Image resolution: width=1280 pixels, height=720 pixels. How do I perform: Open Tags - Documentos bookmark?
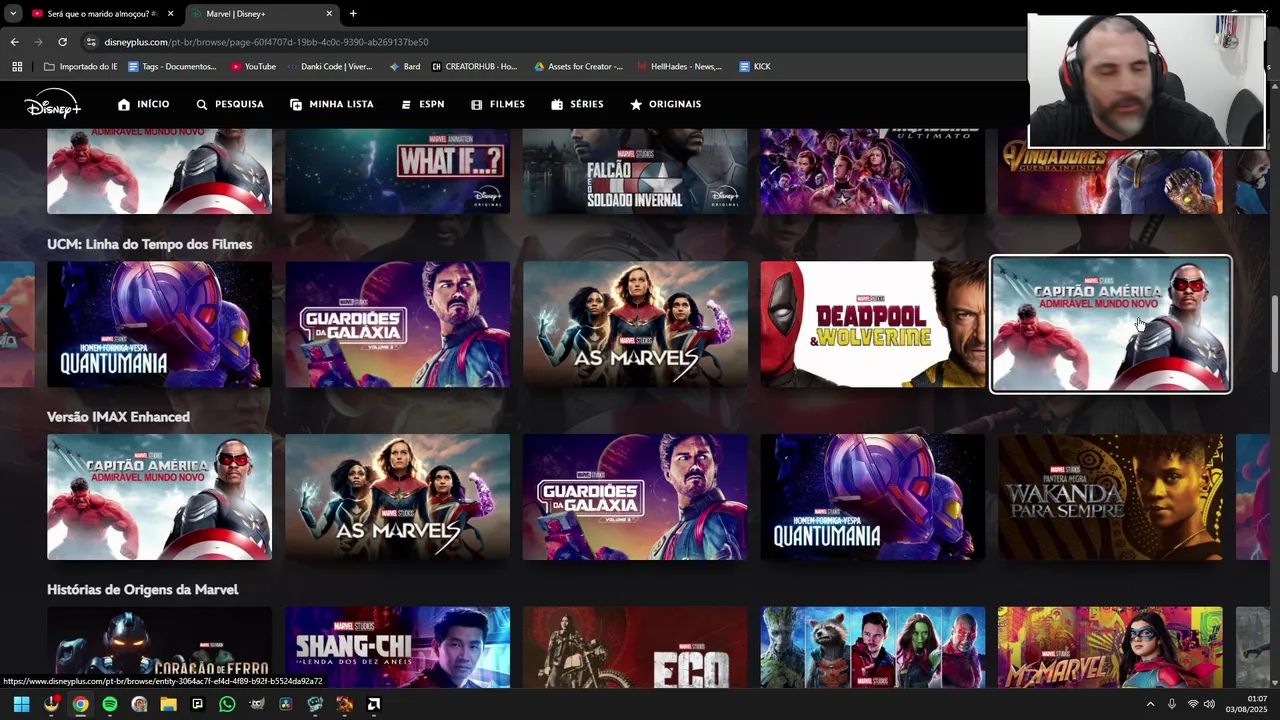[172, 67]
